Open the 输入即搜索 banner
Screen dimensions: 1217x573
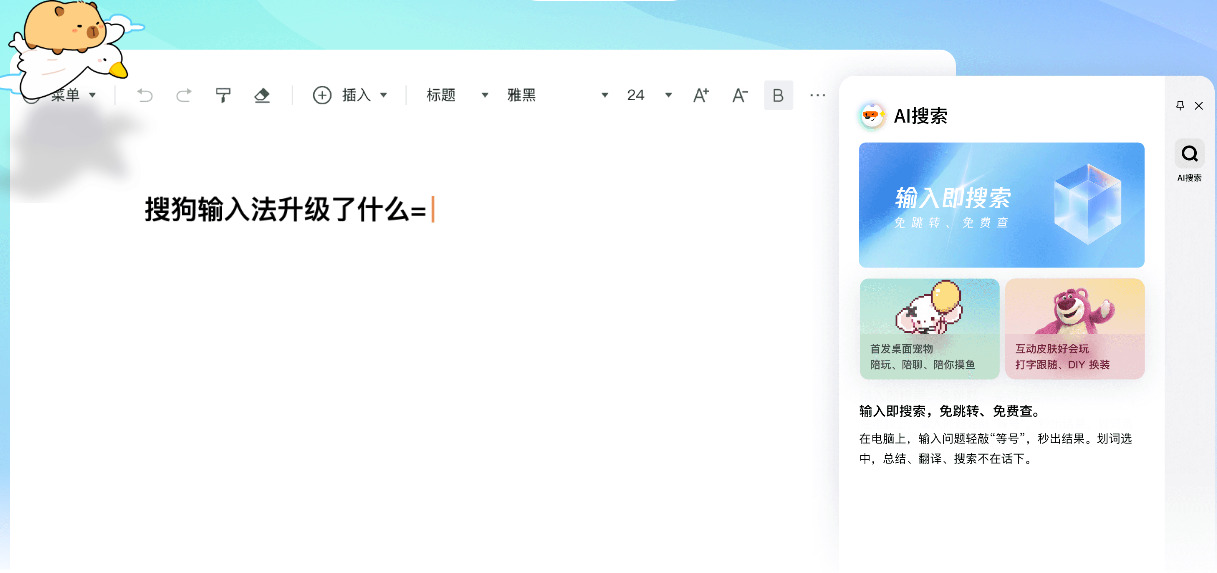(1002, 205)
